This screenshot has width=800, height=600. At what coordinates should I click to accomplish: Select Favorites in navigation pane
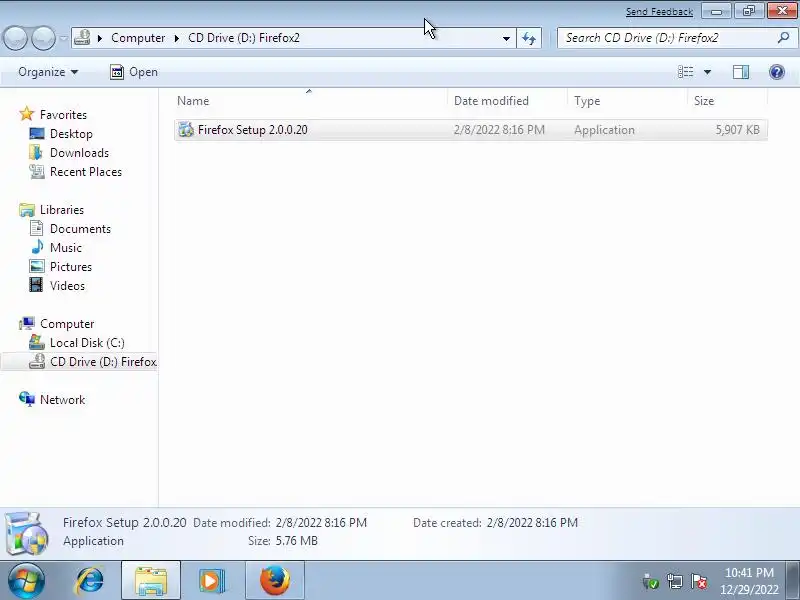(x=63, y=115)
